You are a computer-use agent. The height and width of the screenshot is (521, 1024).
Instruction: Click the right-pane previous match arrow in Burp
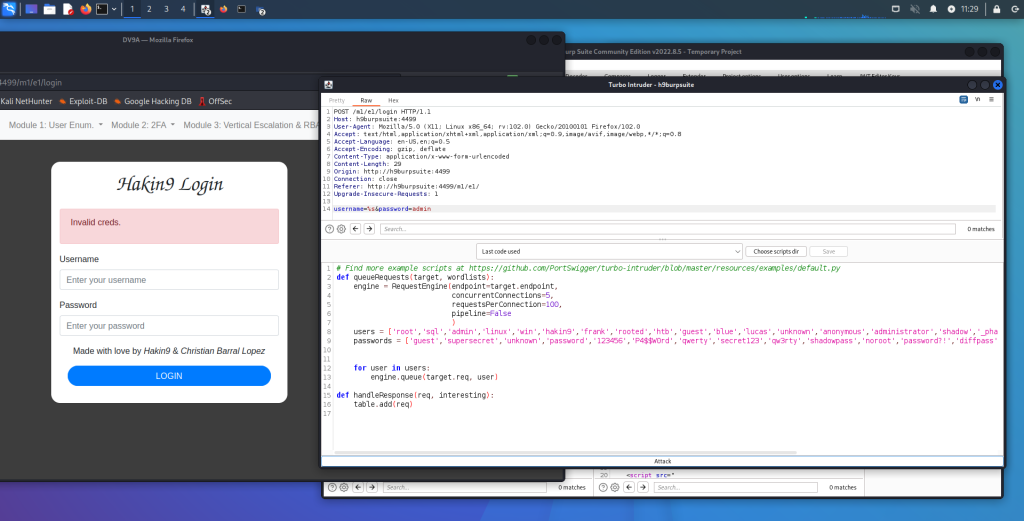pyautogui.click(x=629, y=487)
